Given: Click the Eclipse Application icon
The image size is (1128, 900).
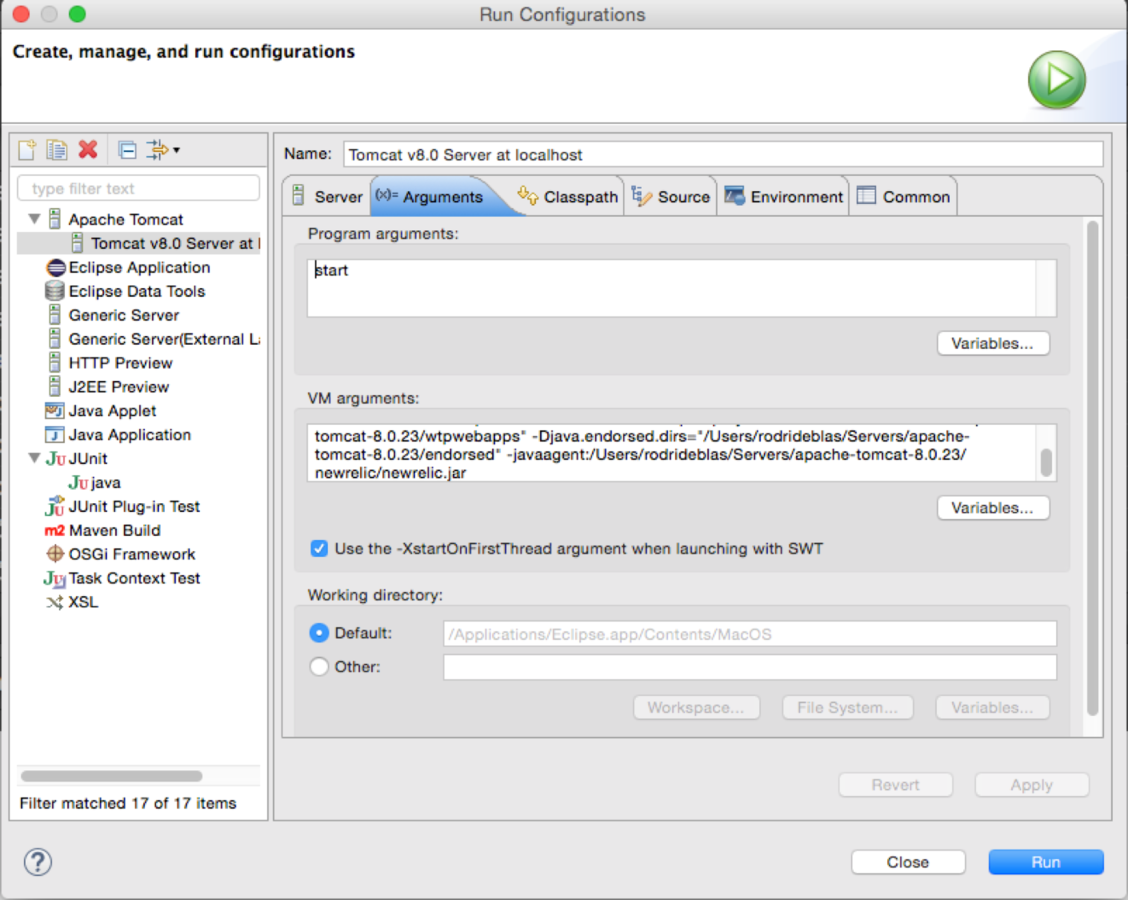Looking at the screenshot, I should (x=55, y=268).
